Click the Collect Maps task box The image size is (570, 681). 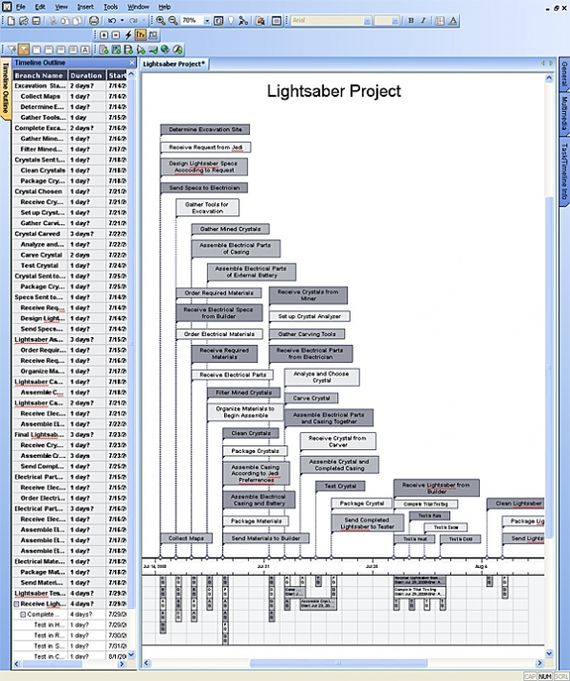tap(186, 538)
